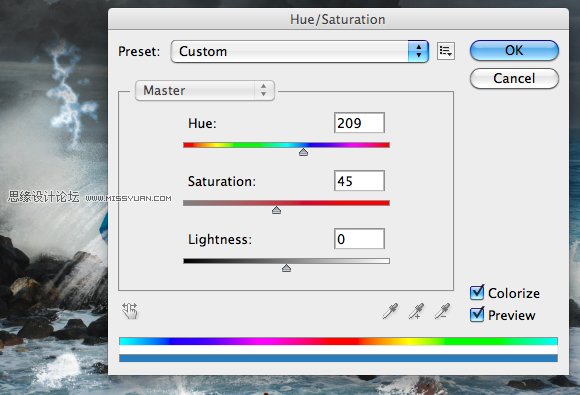Click OK to apply Hue/Saturation
580x395 pixels.
pos(514,51)
